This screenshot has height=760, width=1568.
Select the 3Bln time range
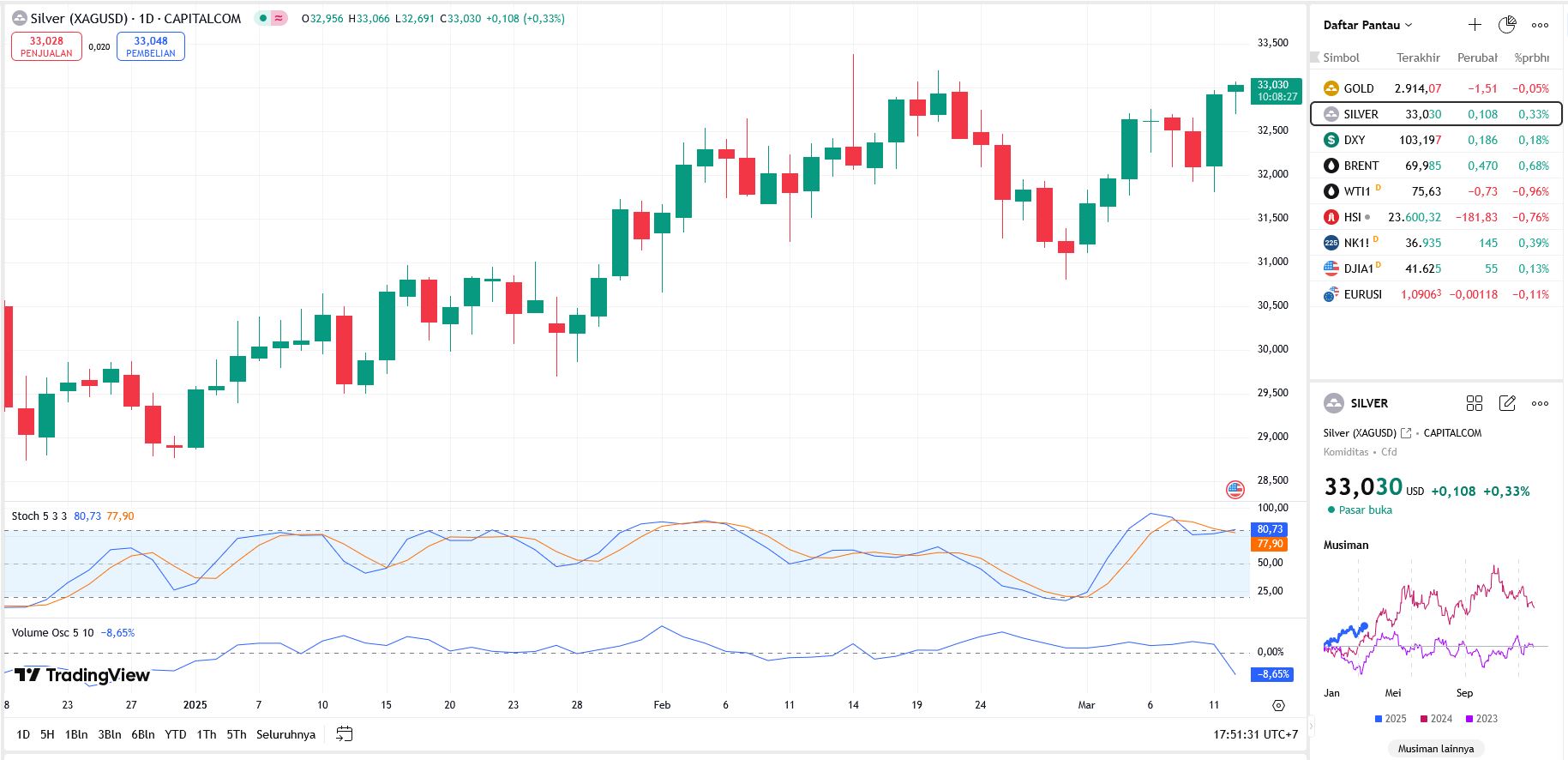point(110,734)
